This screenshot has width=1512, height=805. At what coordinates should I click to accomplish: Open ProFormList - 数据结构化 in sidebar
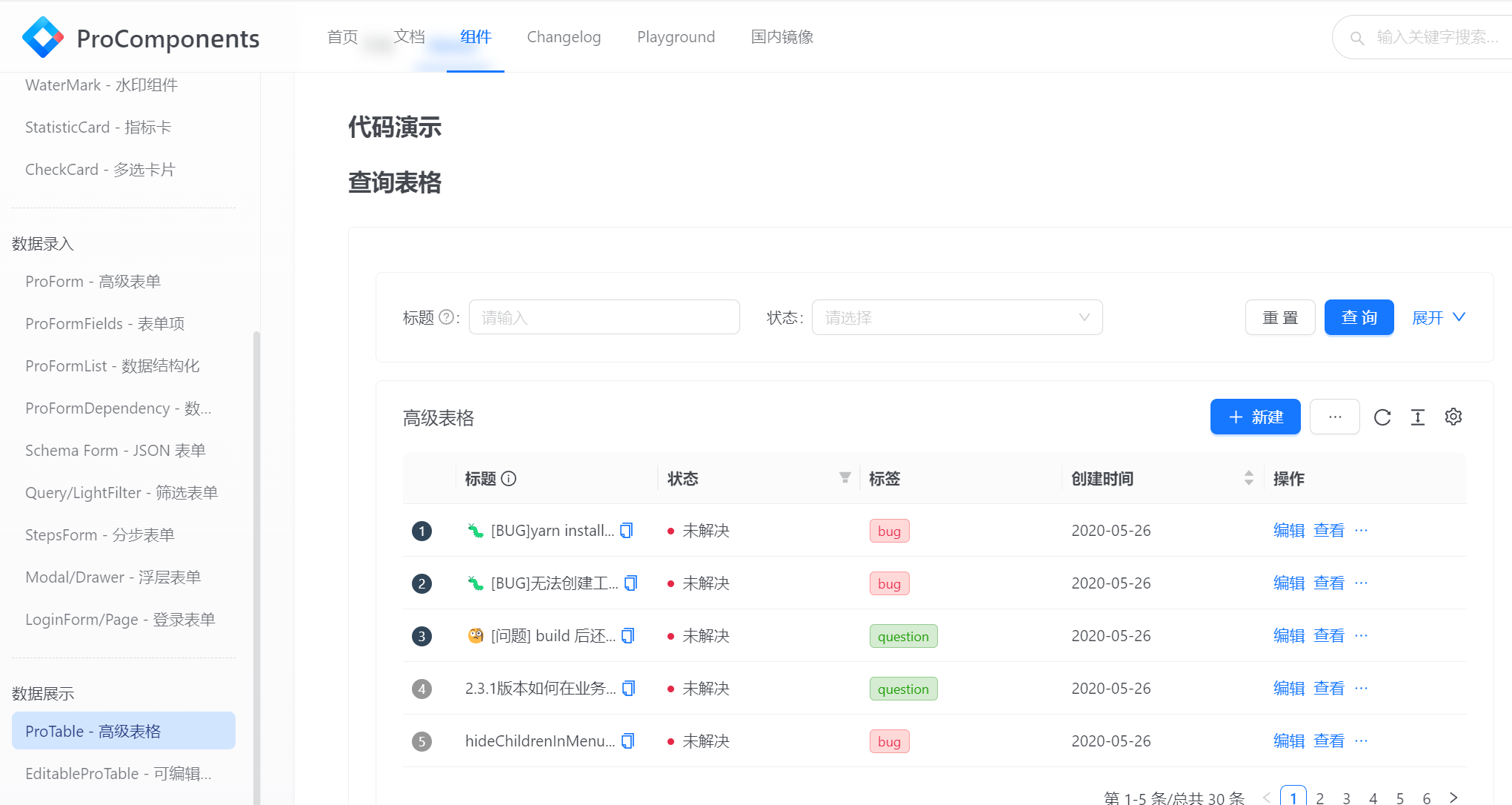(x=113, y=366)
